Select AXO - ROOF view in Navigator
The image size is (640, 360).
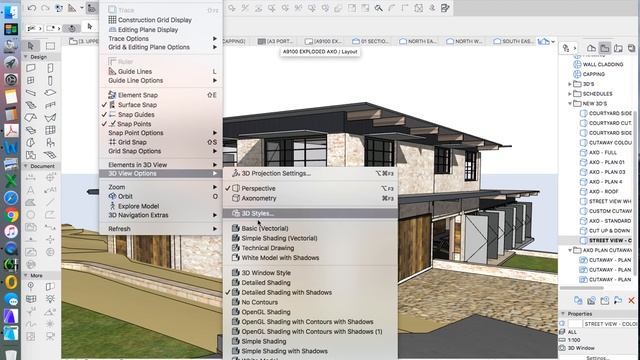pos(603,191)
